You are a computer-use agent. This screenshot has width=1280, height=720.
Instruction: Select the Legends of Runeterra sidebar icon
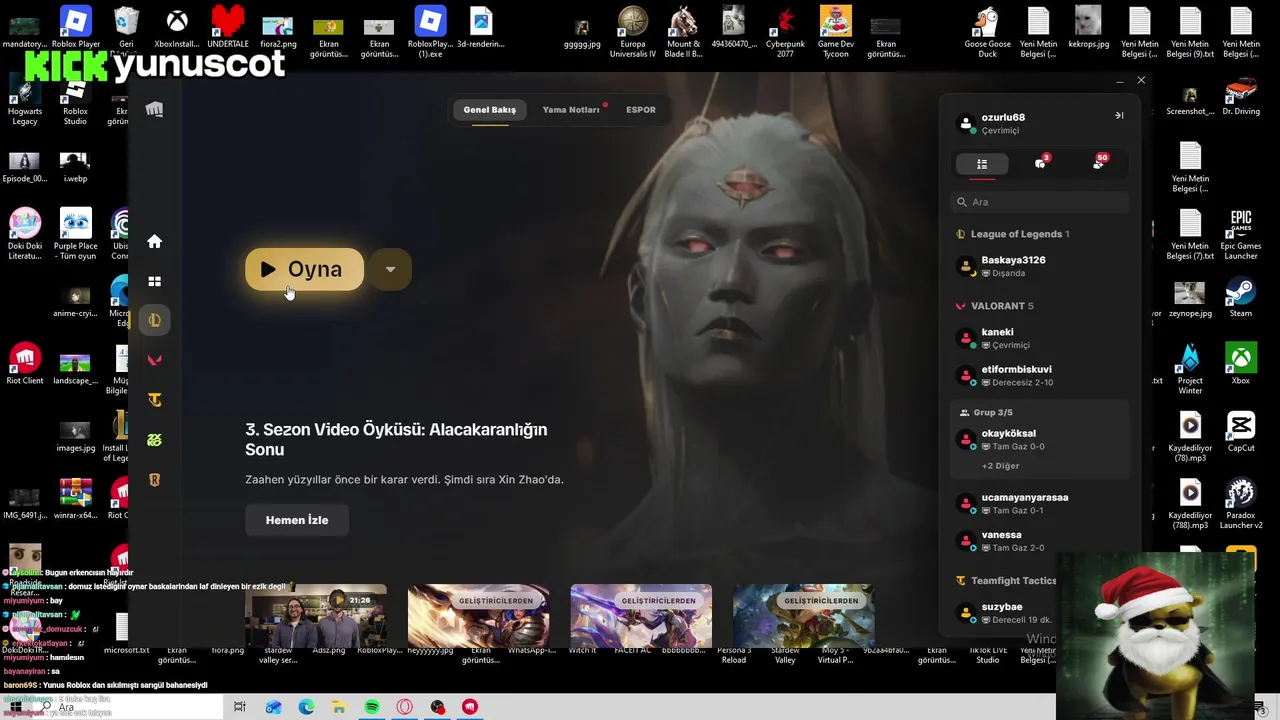pyautogui.click(x=154, y=480)
